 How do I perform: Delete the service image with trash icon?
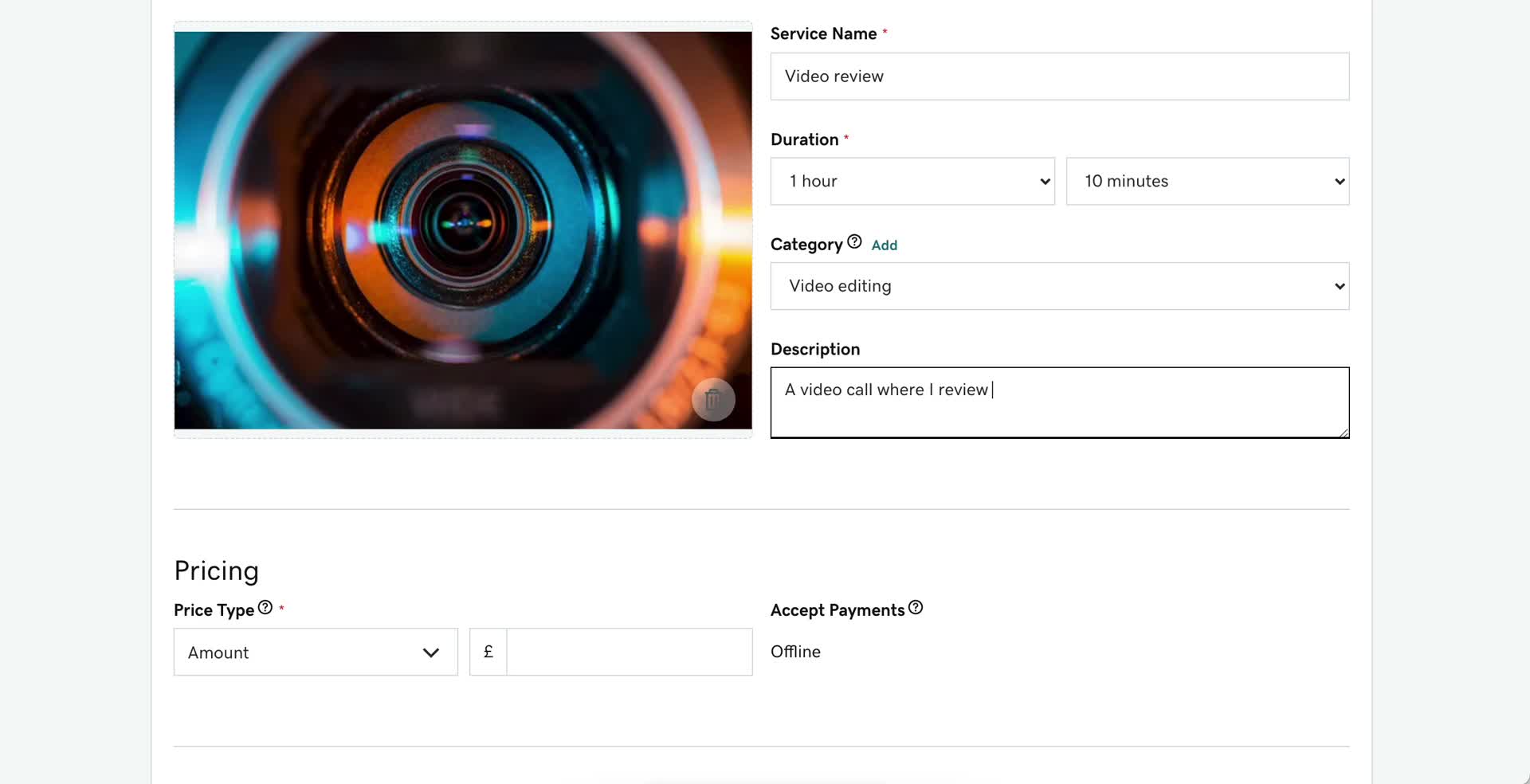pos(713,399)
